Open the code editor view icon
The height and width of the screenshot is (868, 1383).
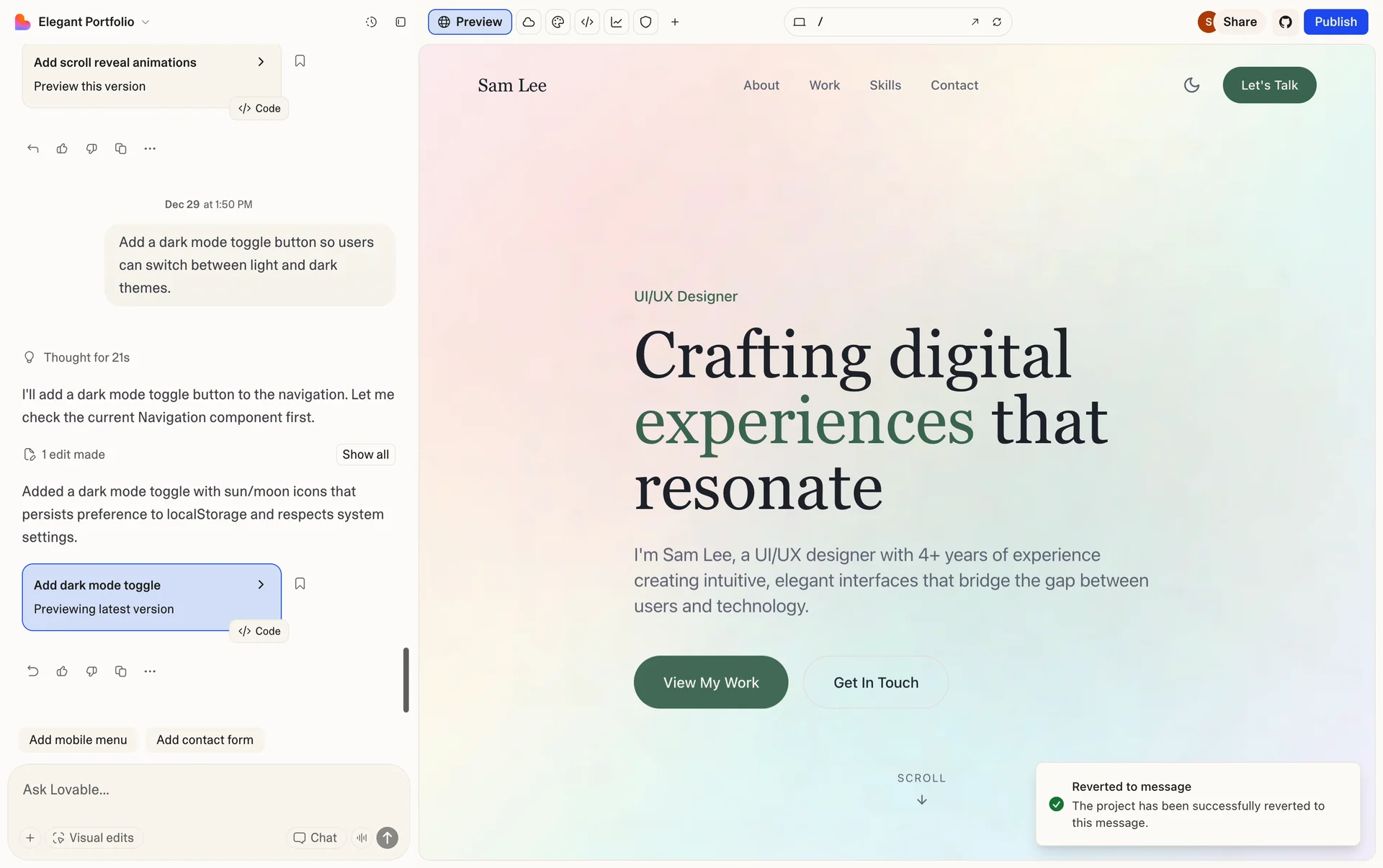tap(587, 22)
